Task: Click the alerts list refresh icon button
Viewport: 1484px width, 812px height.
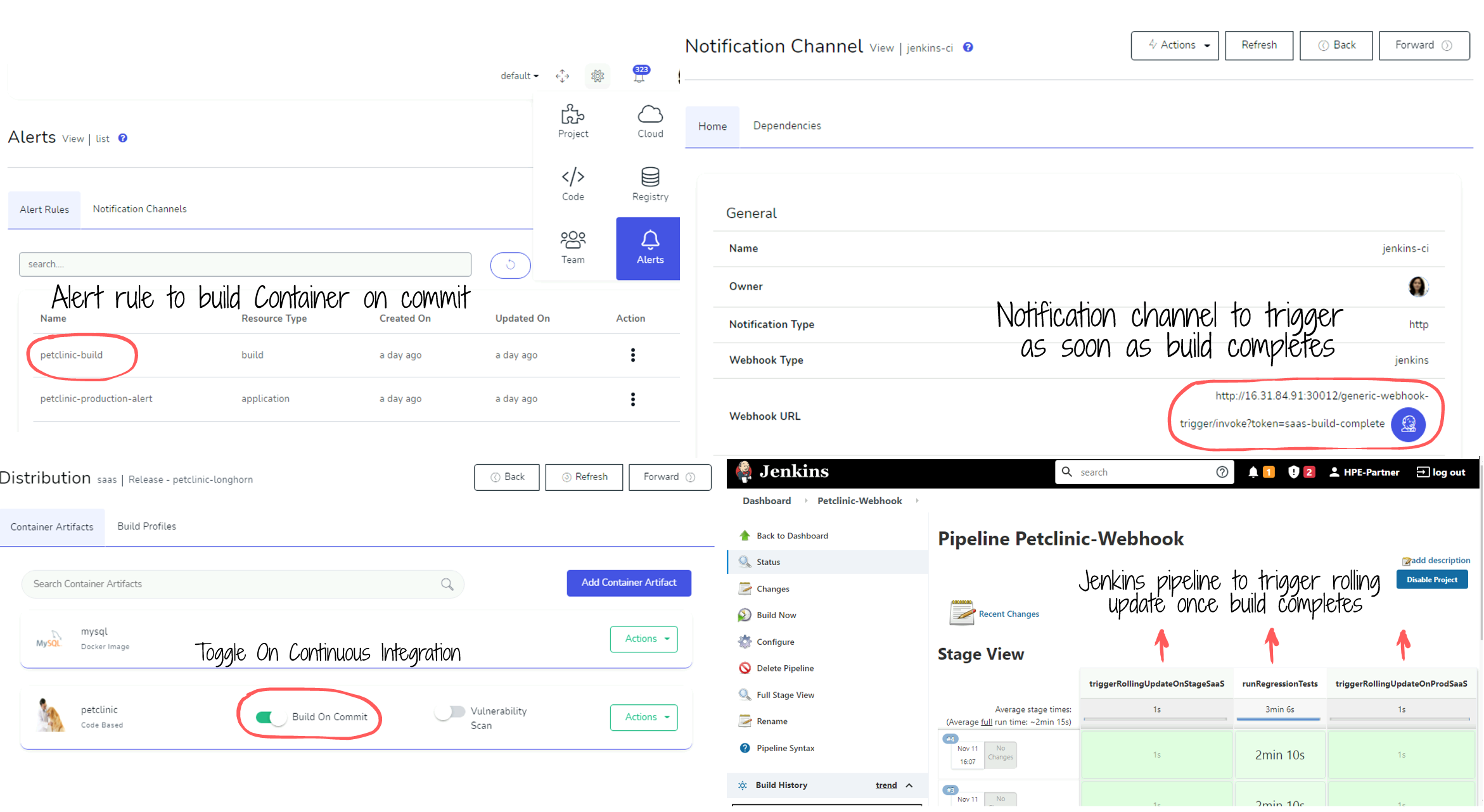Action: [x=510, y=265]
